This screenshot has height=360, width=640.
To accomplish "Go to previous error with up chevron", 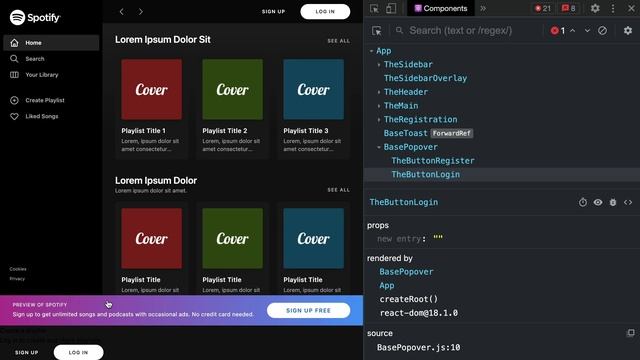I will pyautogui.click(x=573, y=31).
